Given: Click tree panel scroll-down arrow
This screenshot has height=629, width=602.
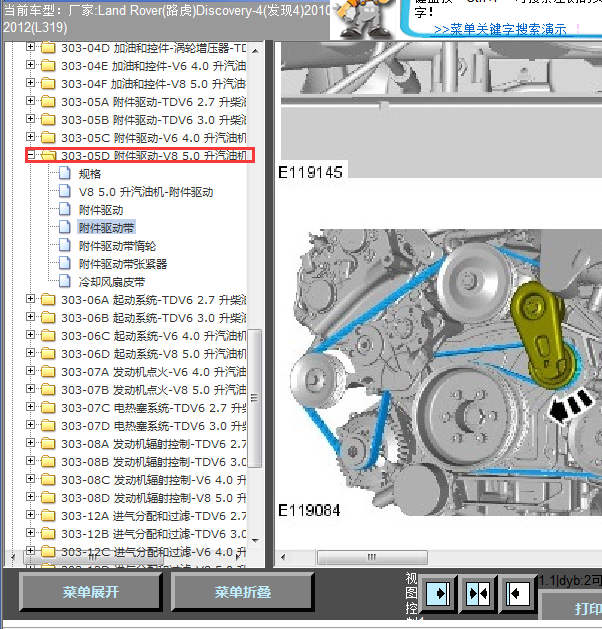Looking at the screenshot, I should (x=255, y=540).
